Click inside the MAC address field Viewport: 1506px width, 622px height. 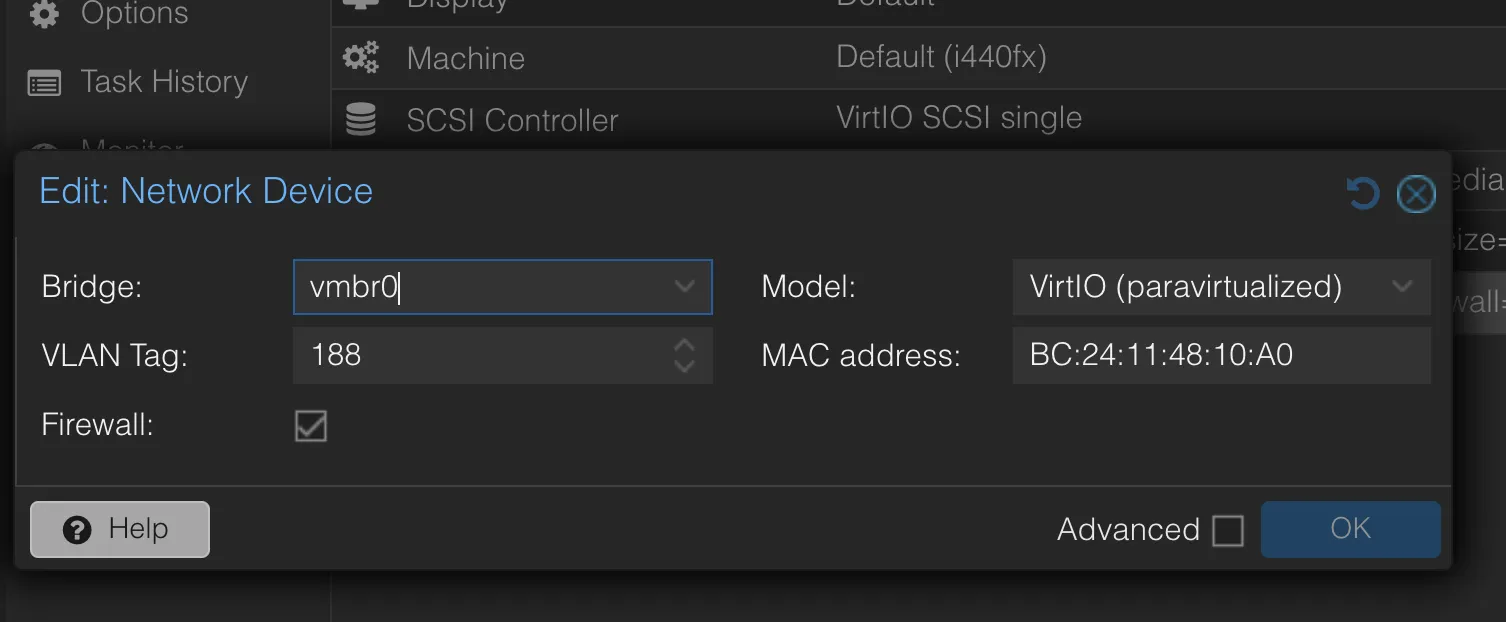[1220, 356]
